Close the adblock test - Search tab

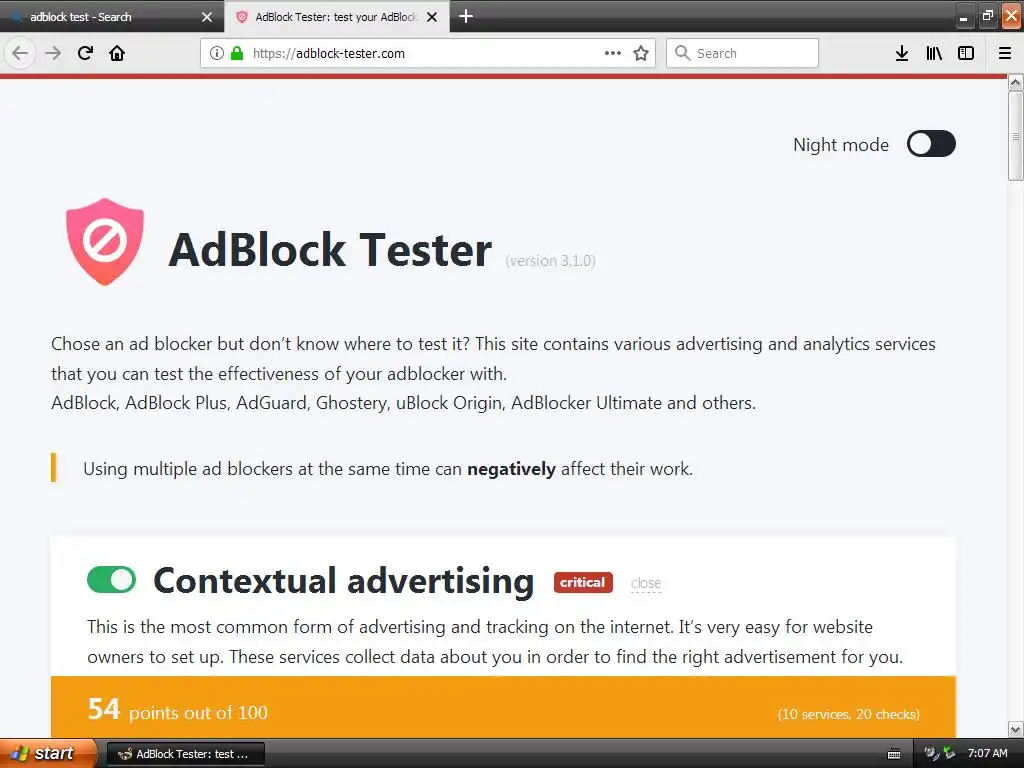pos(207,17)
